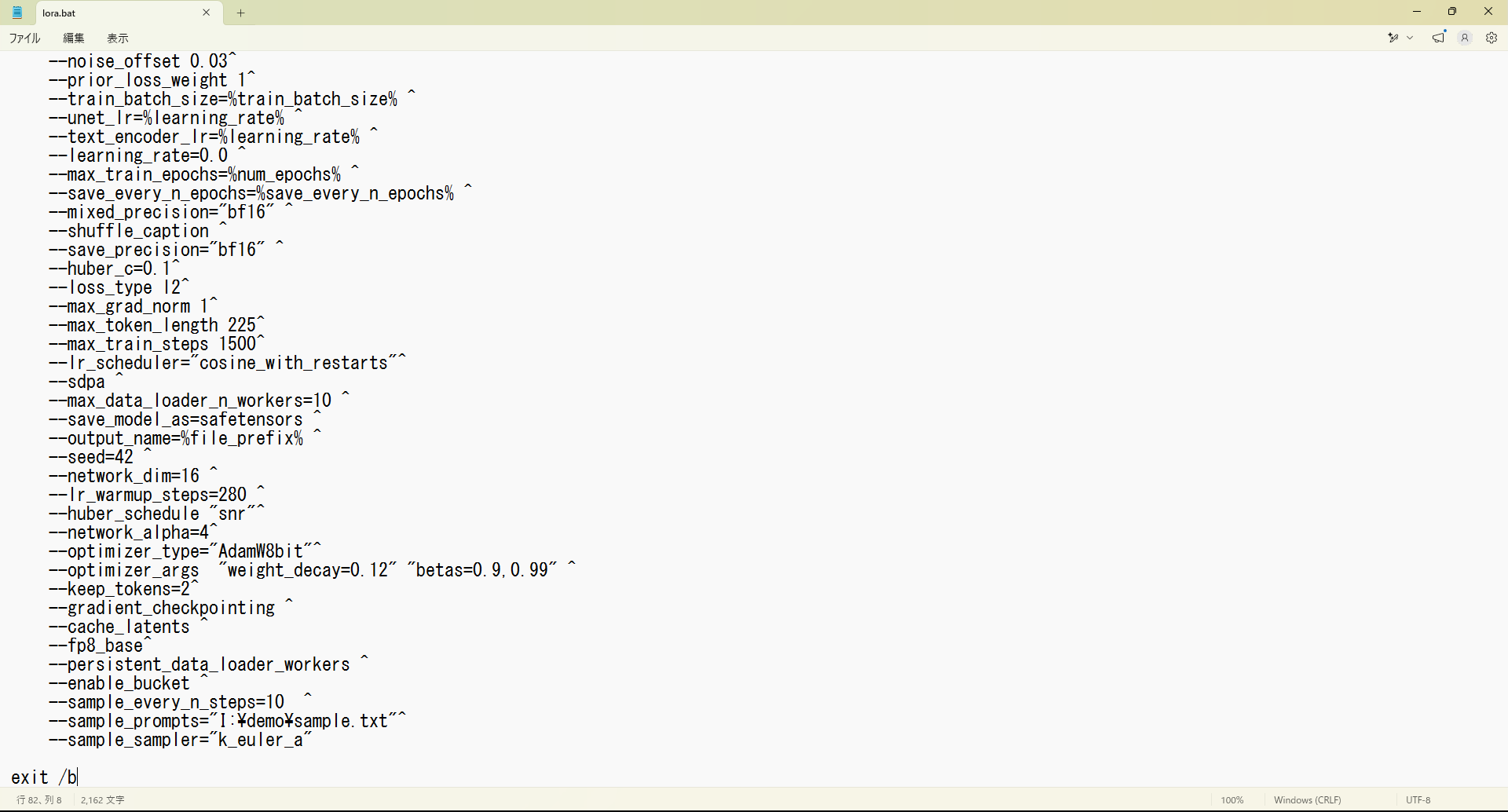Open the account profile icon

tap(1465, 38)
